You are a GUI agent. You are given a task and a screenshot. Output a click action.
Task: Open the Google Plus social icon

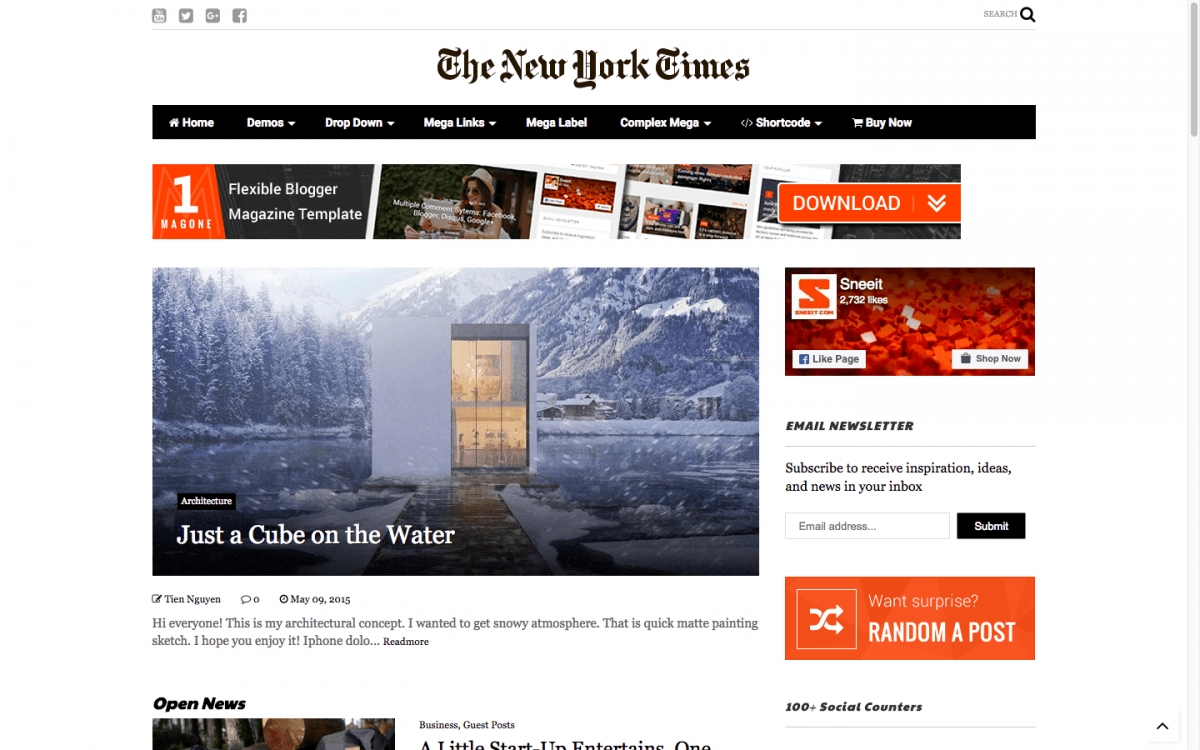[213, 15]
